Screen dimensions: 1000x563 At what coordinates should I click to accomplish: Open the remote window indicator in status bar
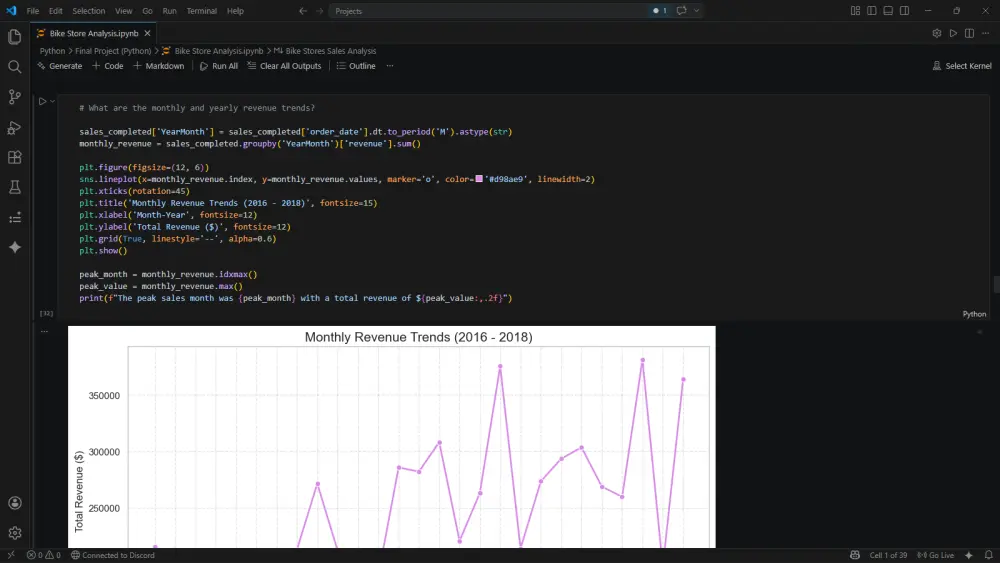coord(11,555)
